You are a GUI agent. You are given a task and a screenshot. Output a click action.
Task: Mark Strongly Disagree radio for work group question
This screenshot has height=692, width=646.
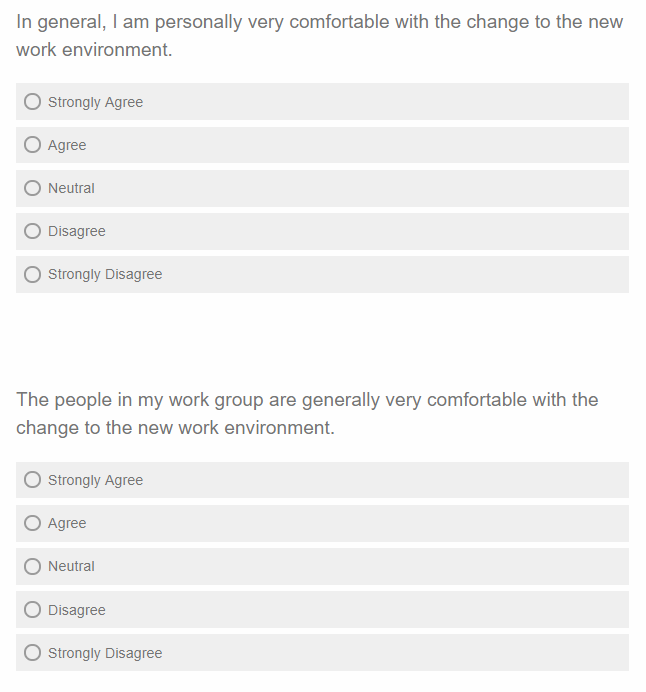coord(33,653)
